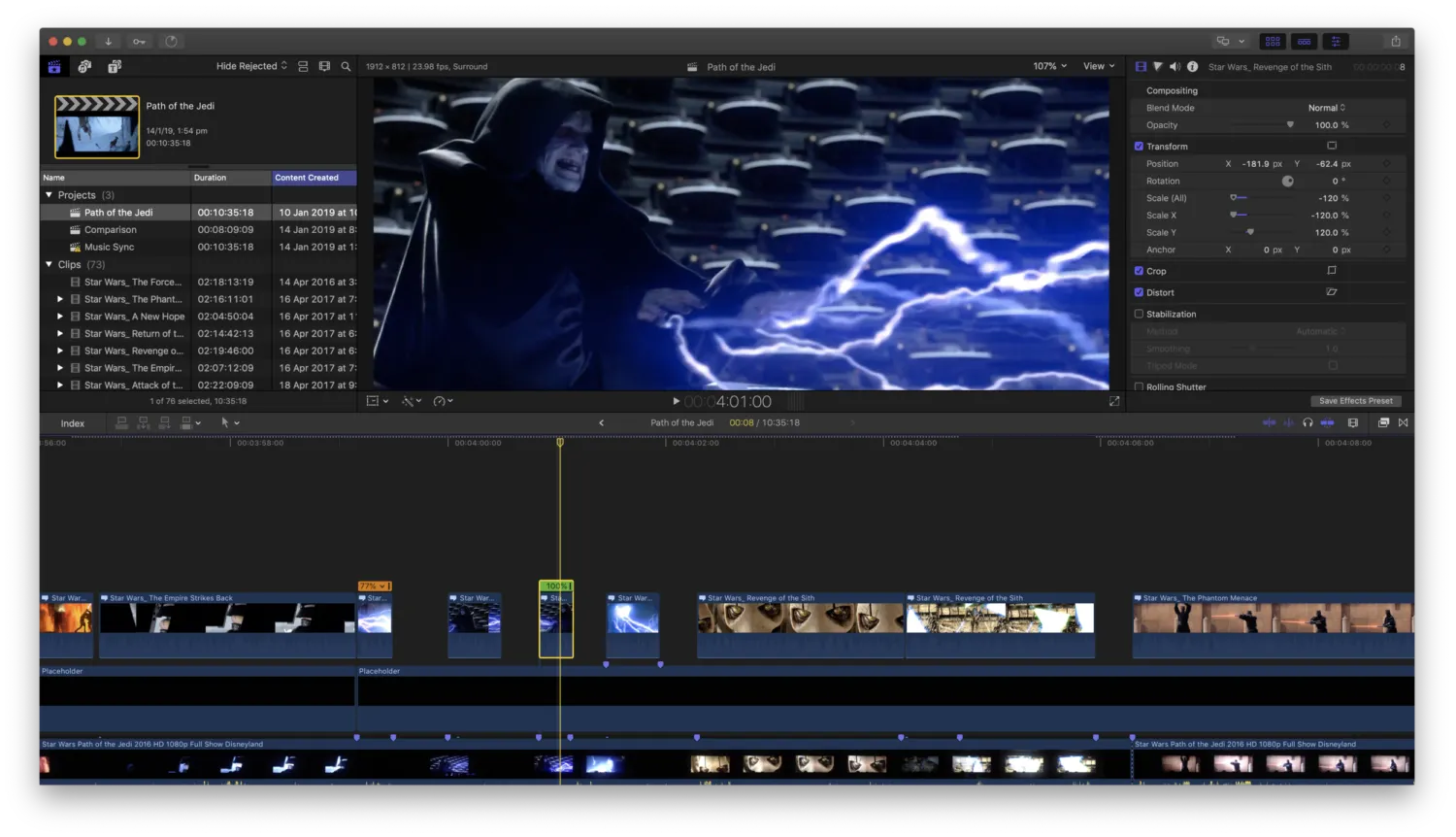Switch the browser to filmstrip view icon
This screenshot has width=1456, height=837.
tap(324, 66)
